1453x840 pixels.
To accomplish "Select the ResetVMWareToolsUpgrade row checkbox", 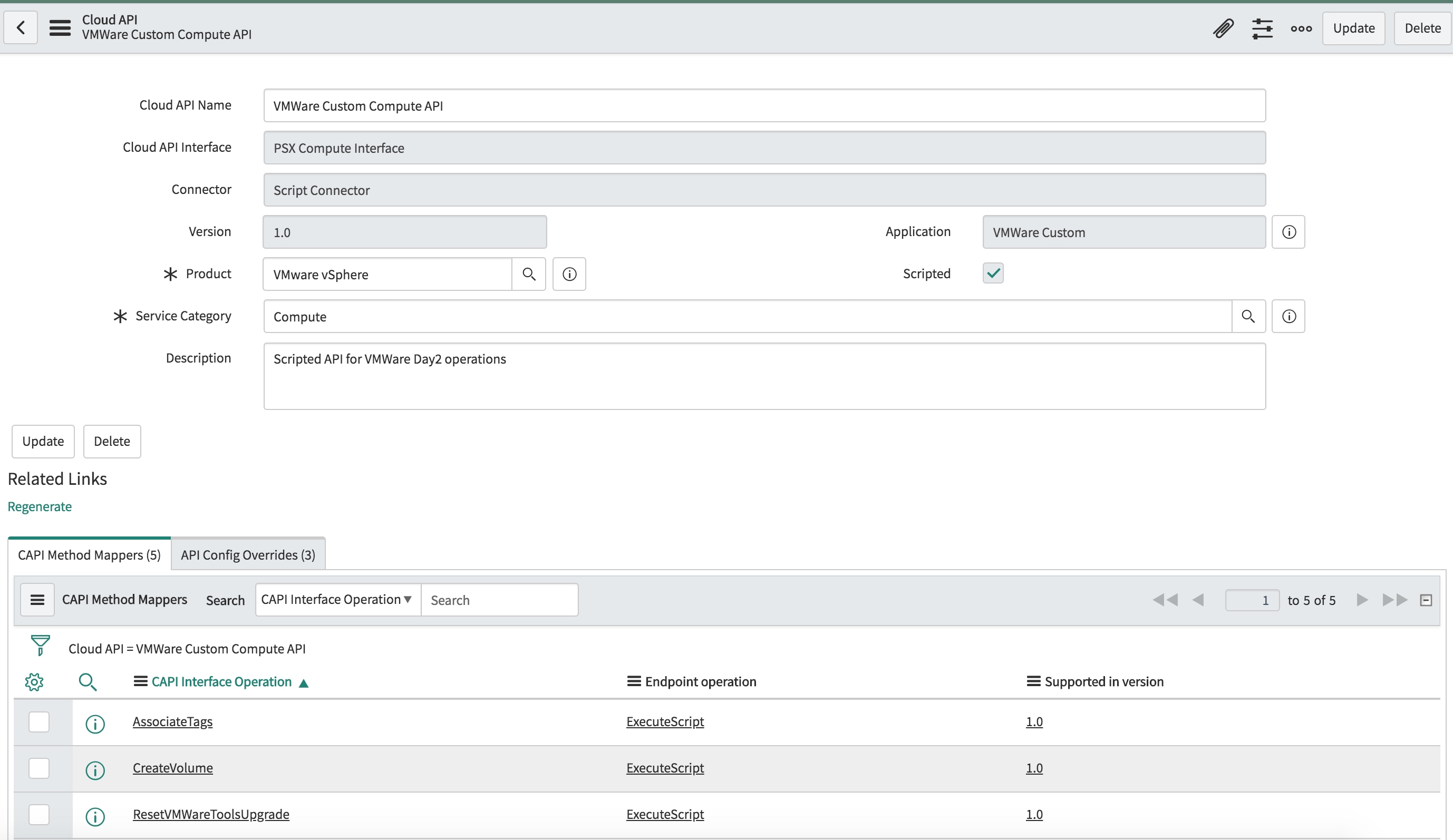I will [38, 814].
